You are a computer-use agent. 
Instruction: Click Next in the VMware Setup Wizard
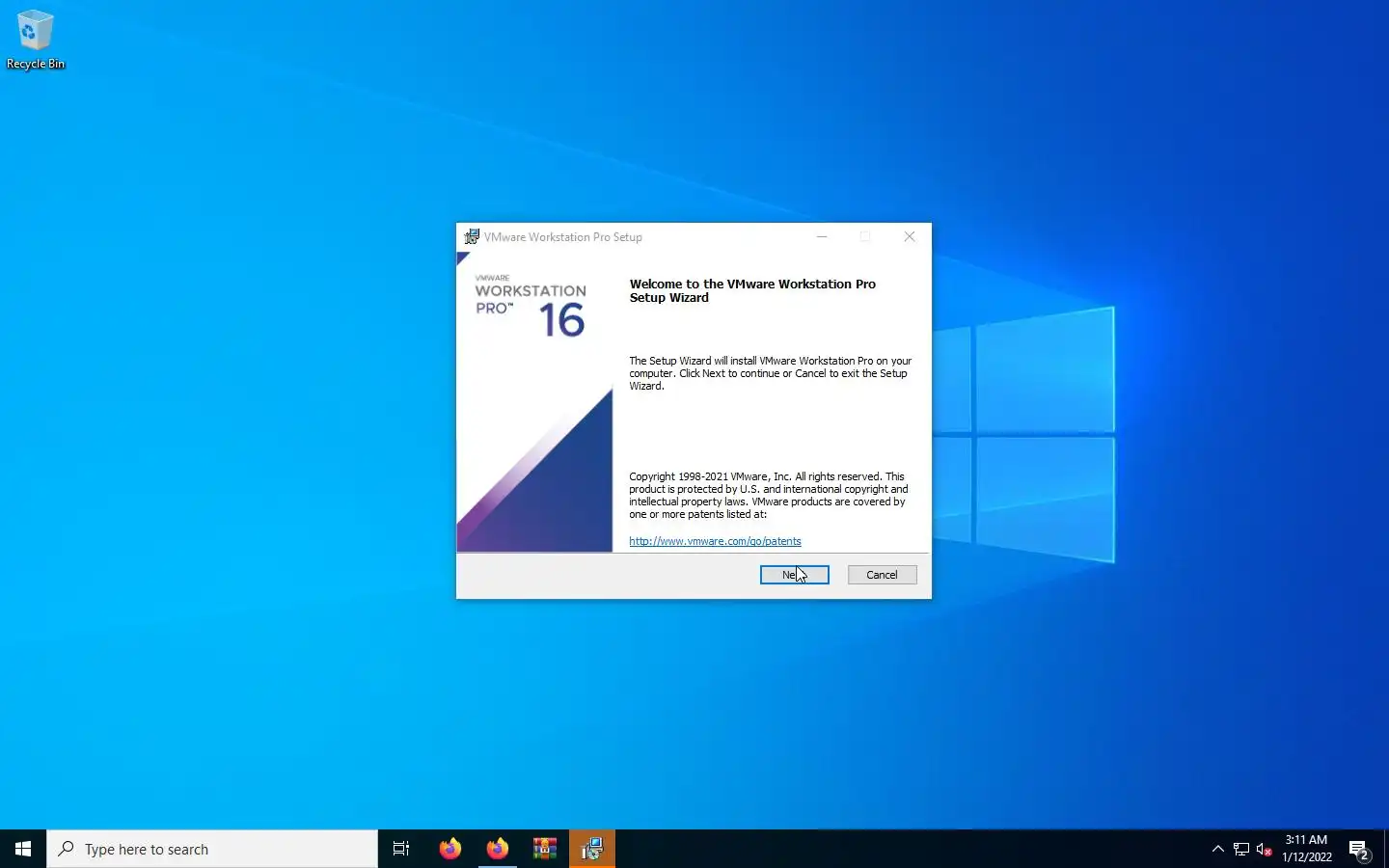tap(794, 575)
